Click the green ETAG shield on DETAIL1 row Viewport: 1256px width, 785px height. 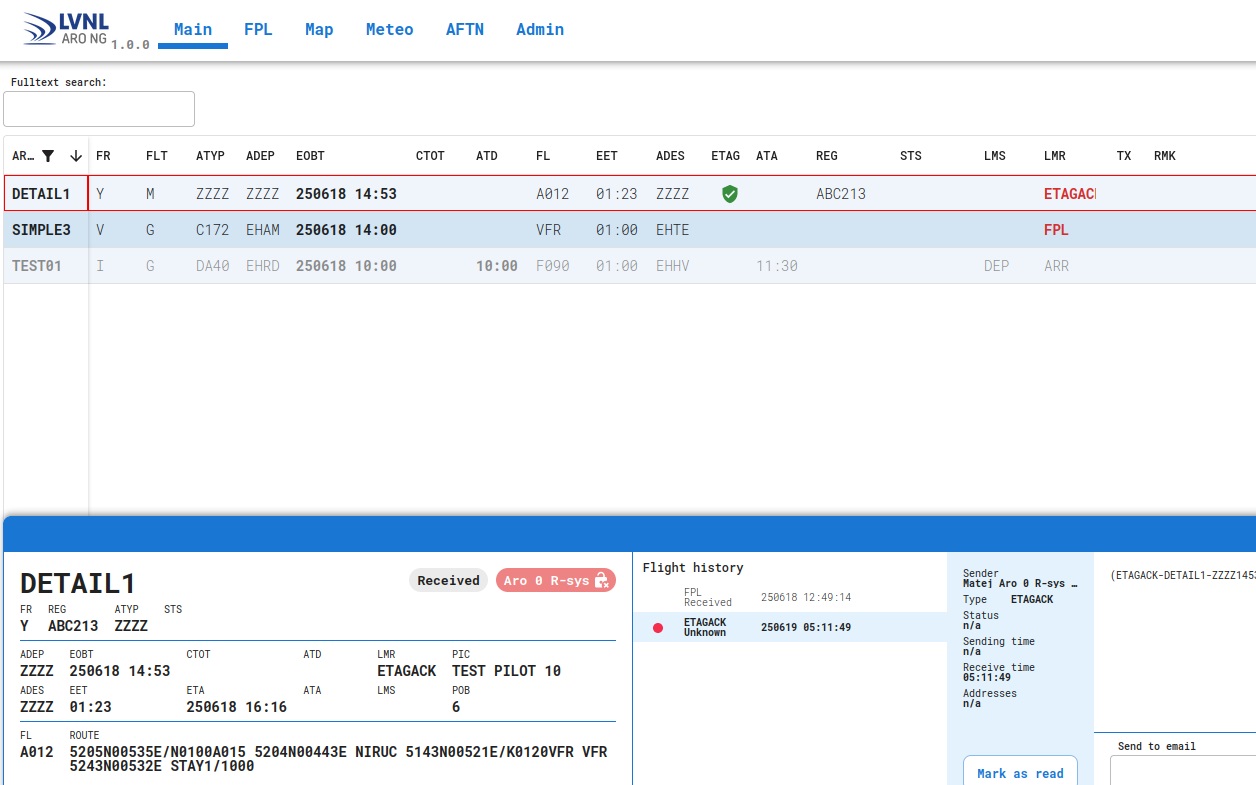tap(729, 194)
